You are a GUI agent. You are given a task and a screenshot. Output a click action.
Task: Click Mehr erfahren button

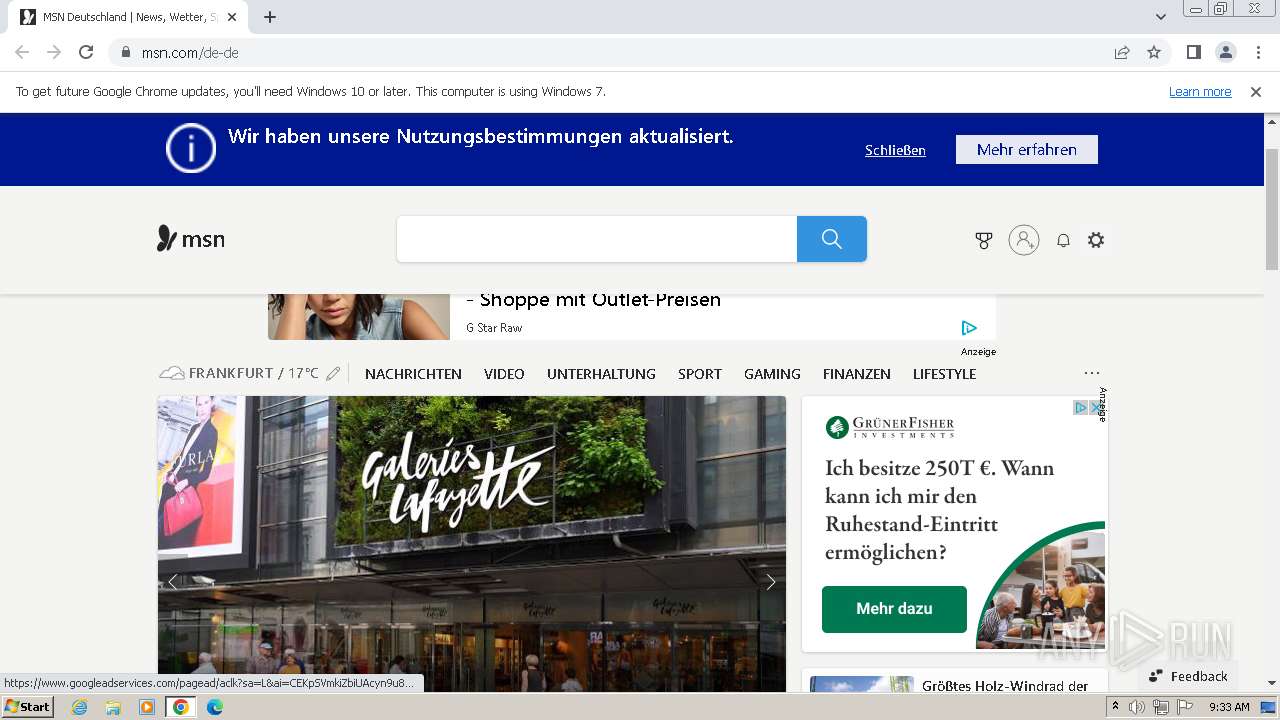(x=1027, y=149)
